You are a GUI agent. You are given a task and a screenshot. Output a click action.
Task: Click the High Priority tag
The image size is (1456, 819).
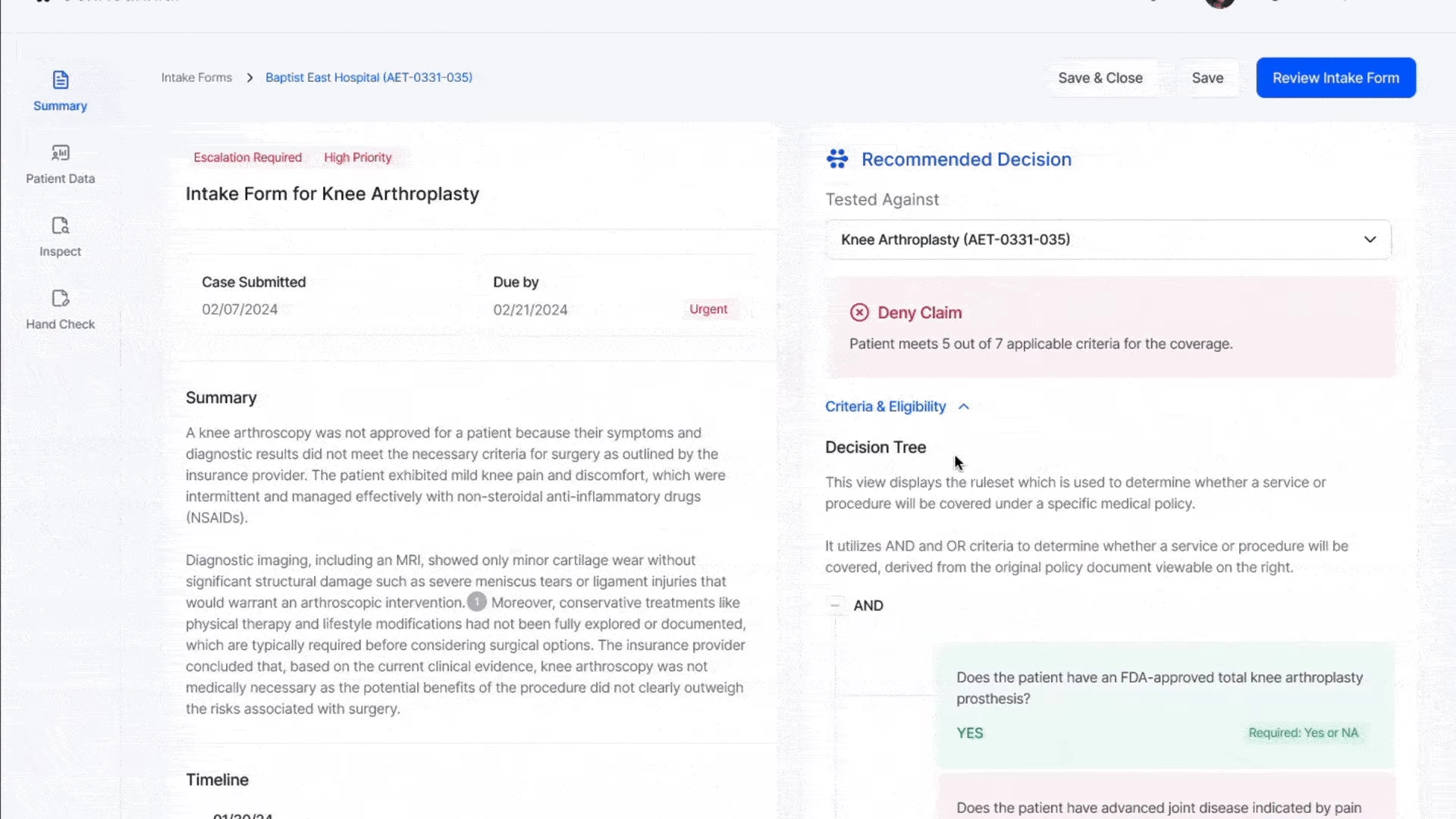pos(358,158)
